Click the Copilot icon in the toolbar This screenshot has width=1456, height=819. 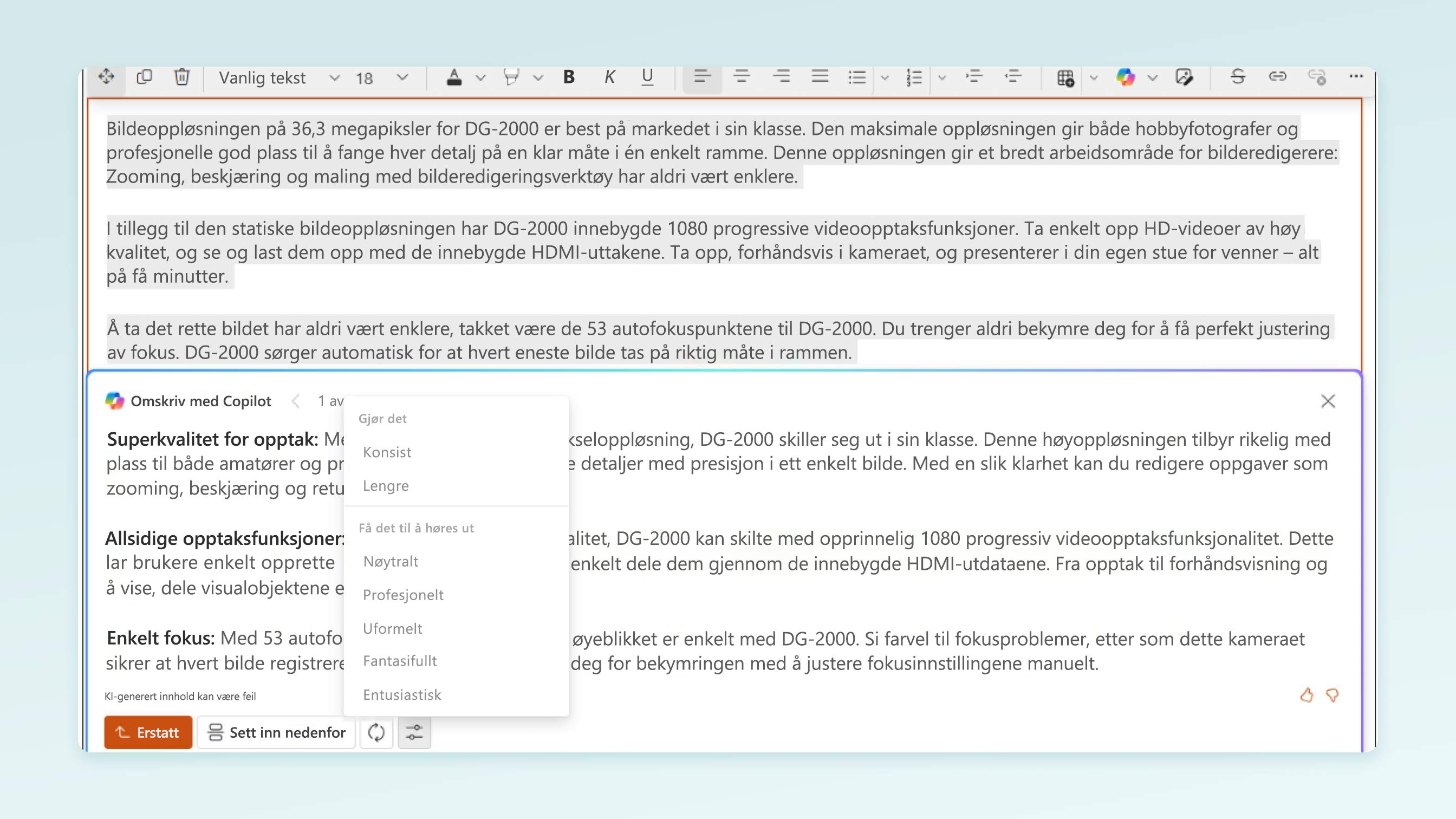1126,77
